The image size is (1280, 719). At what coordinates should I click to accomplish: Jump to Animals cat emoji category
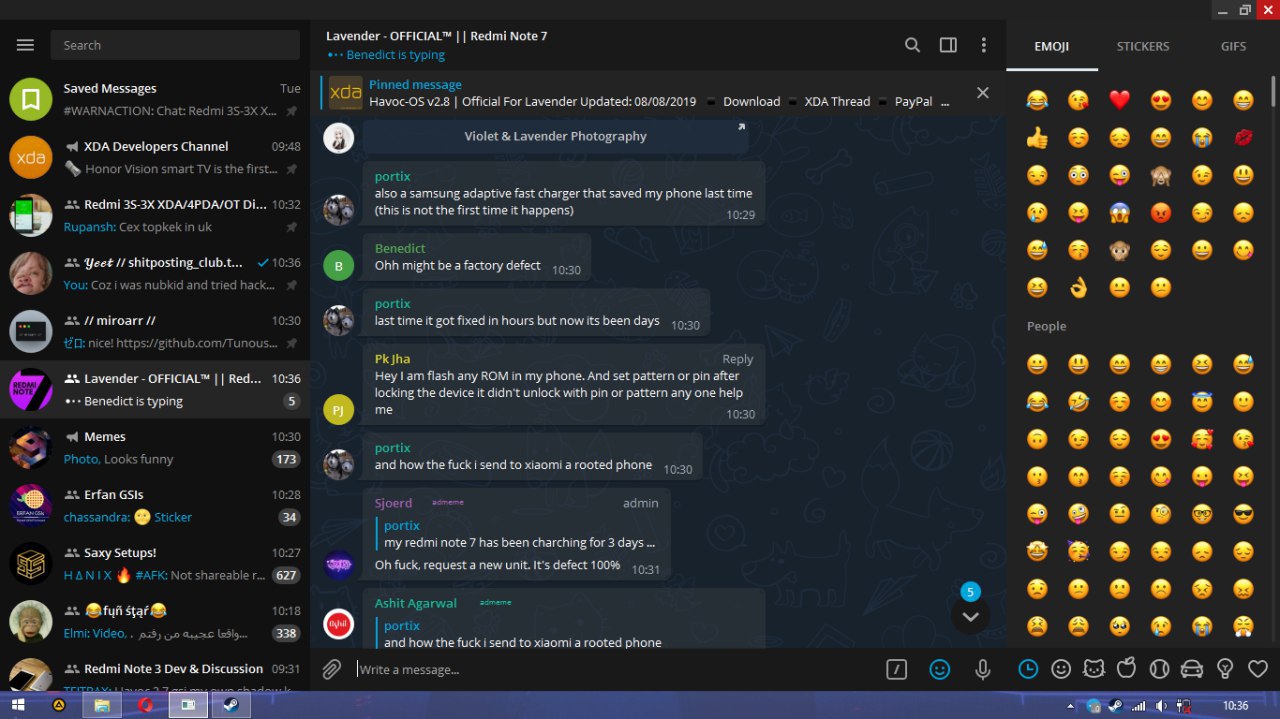(x=1094, y=669)
